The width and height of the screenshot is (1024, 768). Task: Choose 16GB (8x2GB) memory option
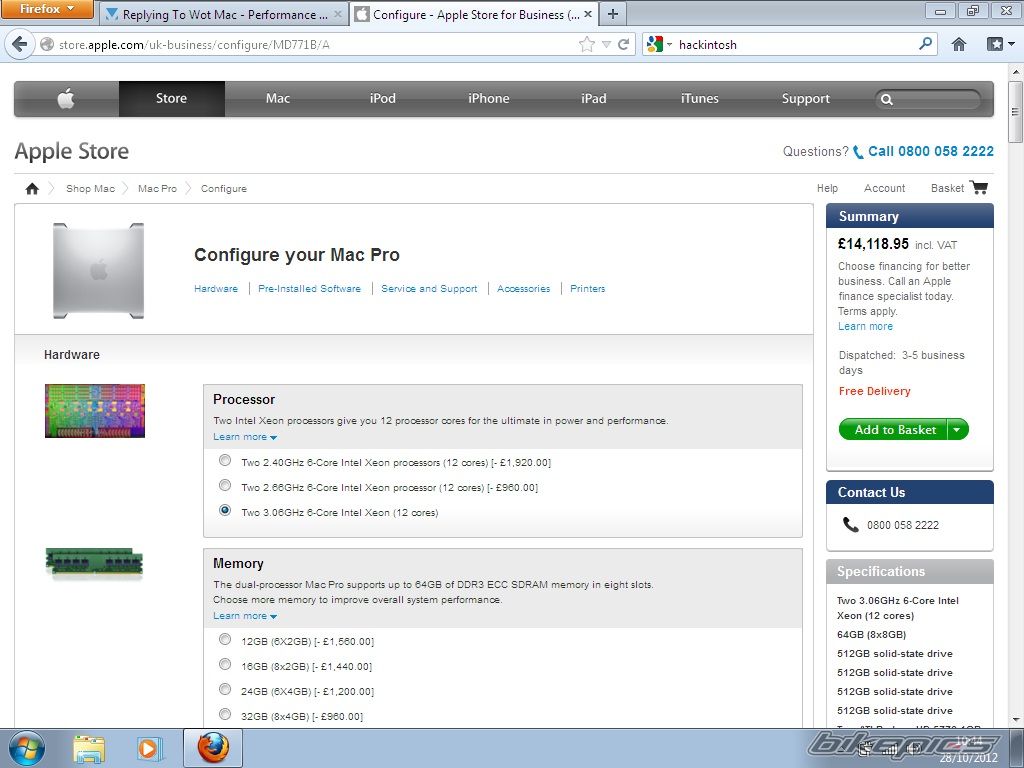tap(225, 665)
